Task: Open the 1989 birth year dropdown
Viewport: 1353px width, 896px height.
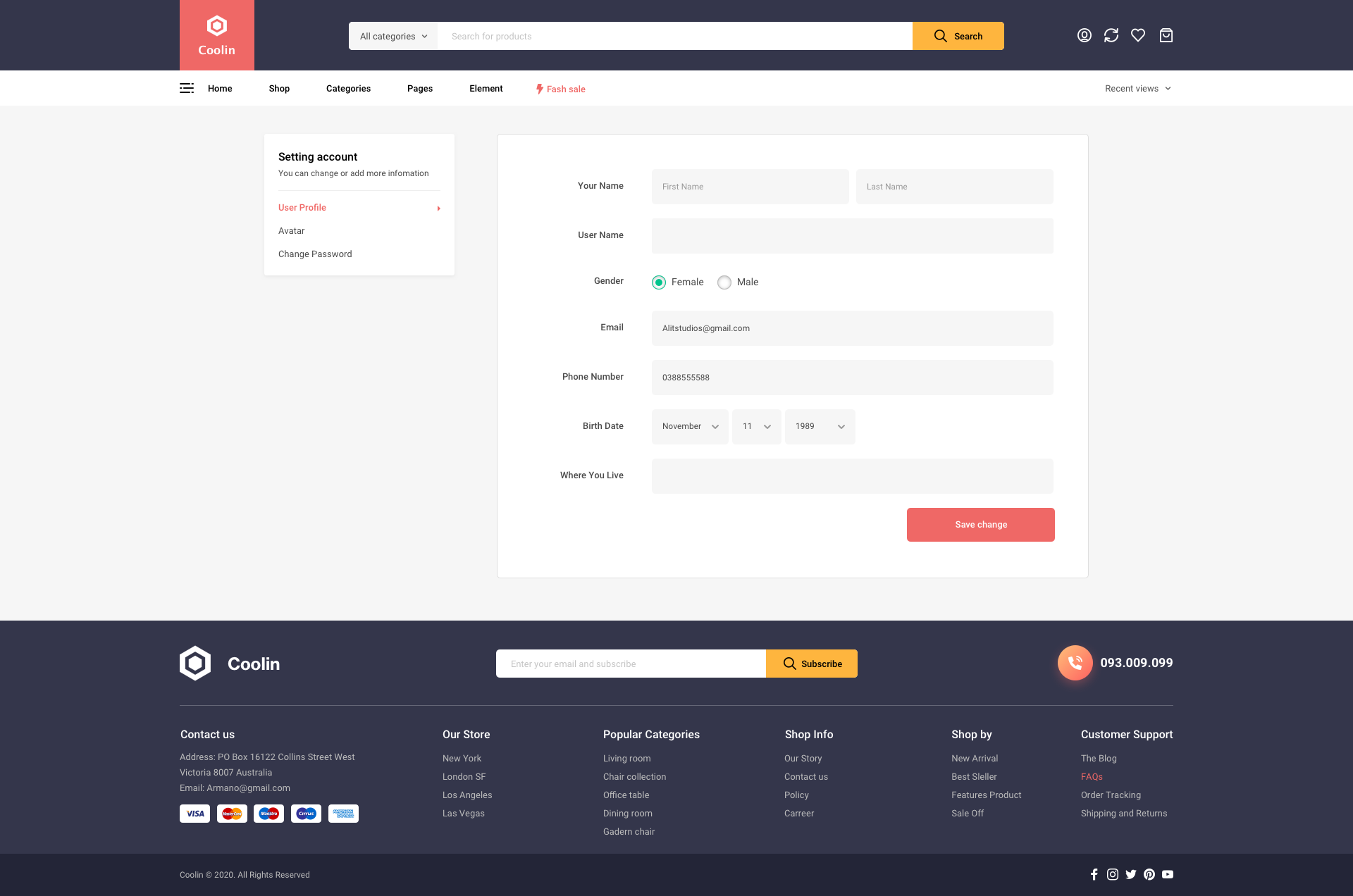Action: coord(820,427)
